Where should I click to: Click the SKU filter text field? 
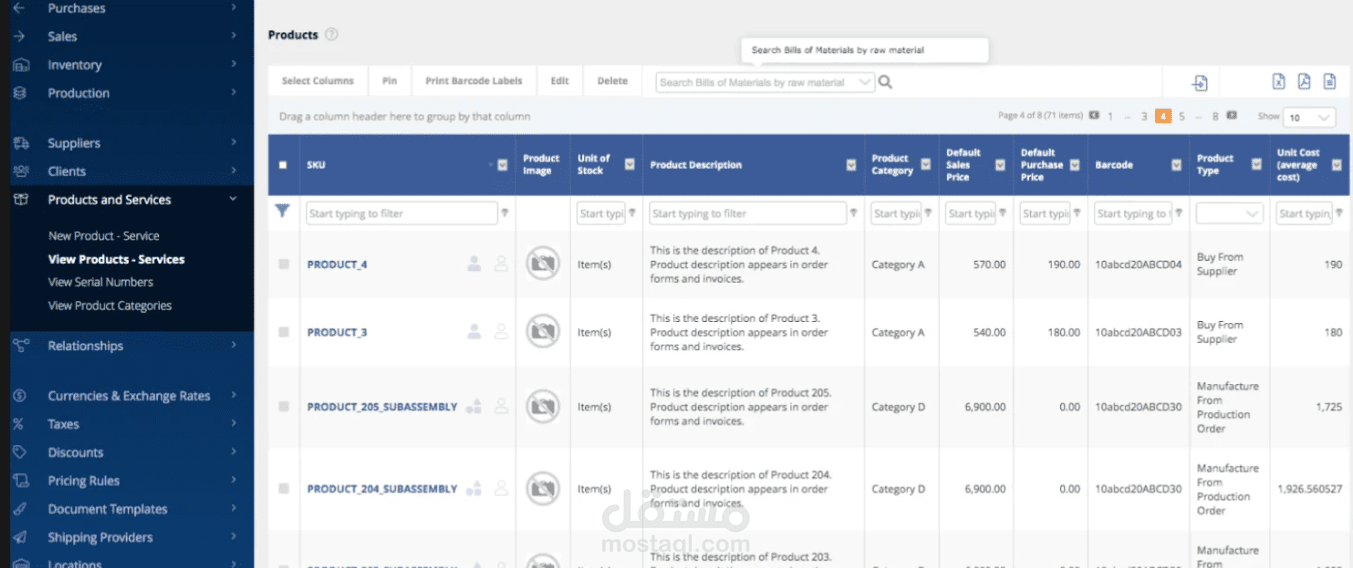pos(402,213)
